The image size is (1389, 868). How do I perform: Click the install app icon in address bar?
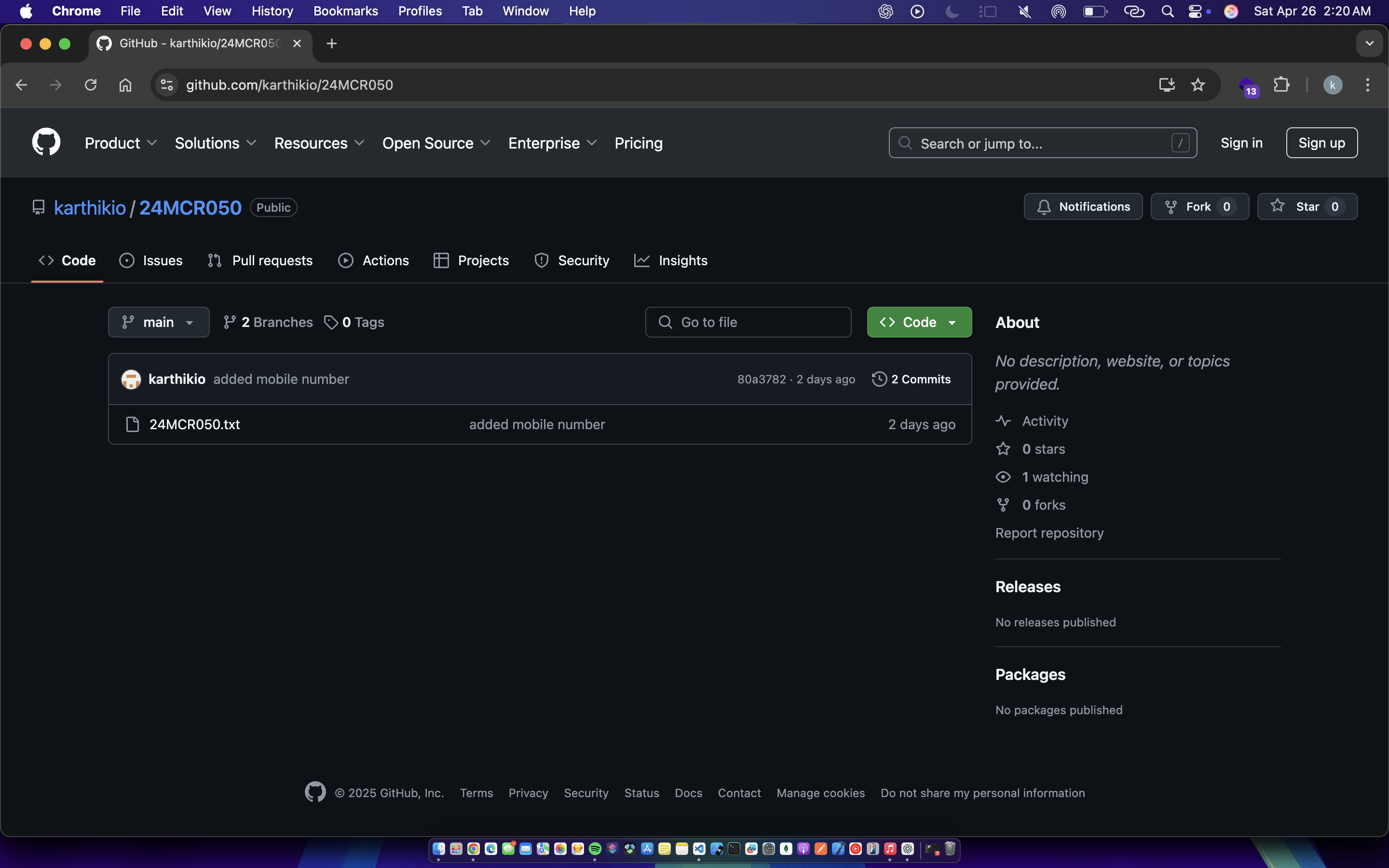point(1167,85)
